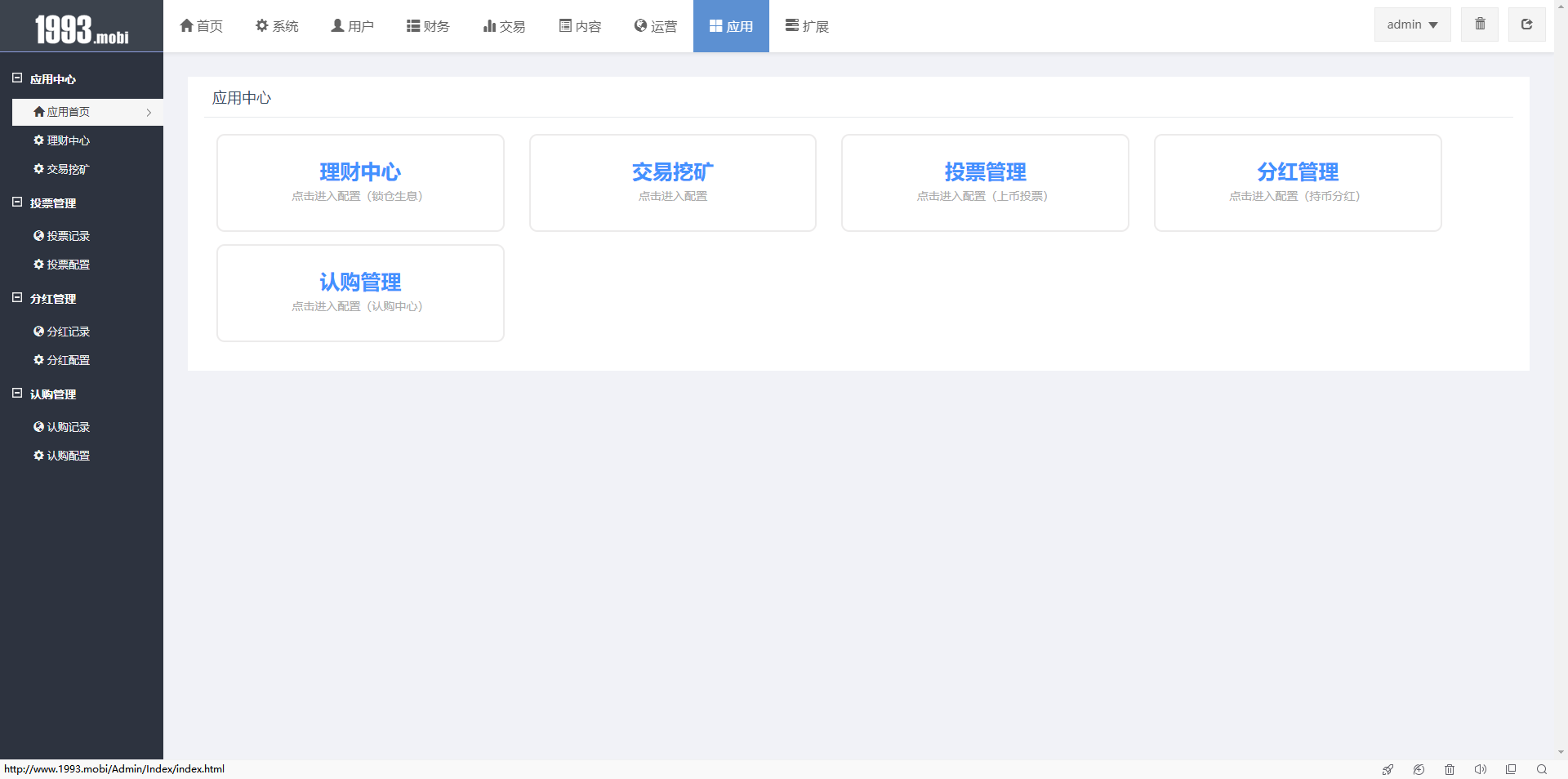This screenshot has width=1568, height=779.
Task: Open the 理财中心 application card
Action: click(x=360, y=183)
